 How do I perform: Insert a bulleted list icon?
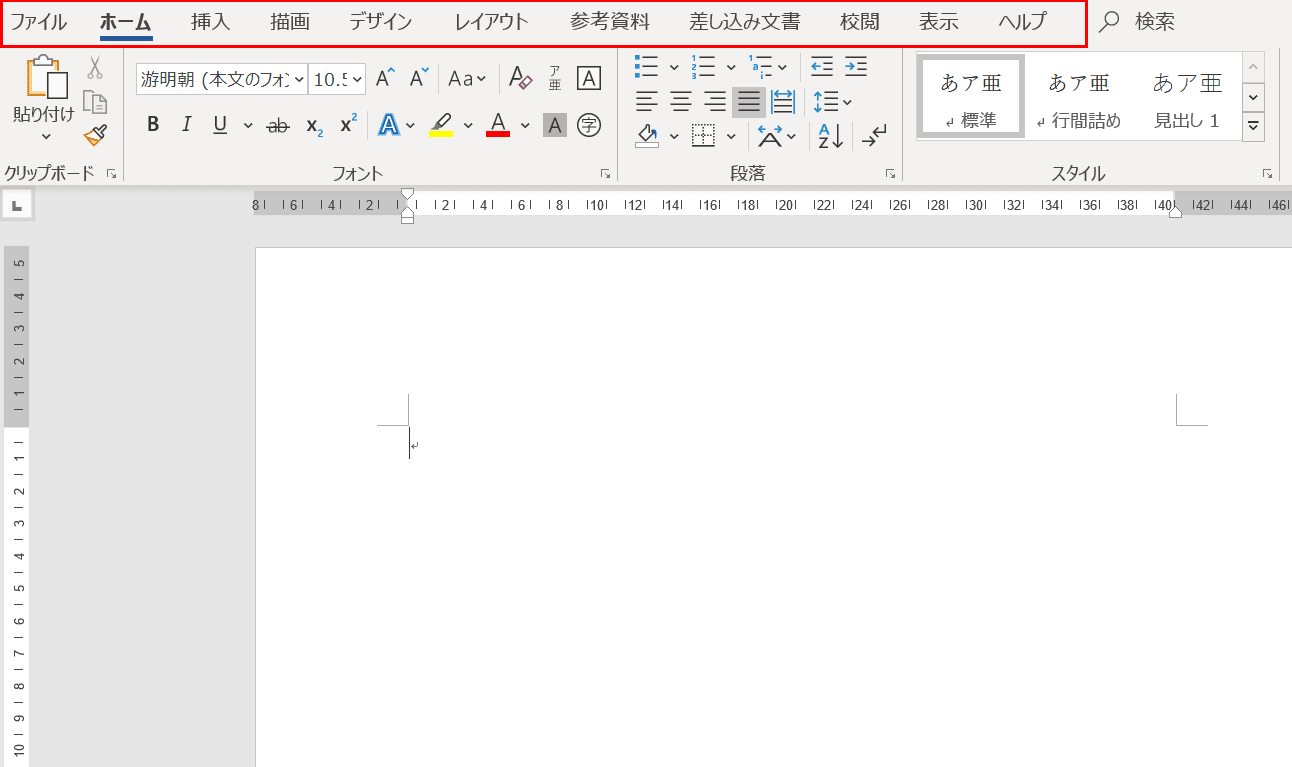(647, 67)
